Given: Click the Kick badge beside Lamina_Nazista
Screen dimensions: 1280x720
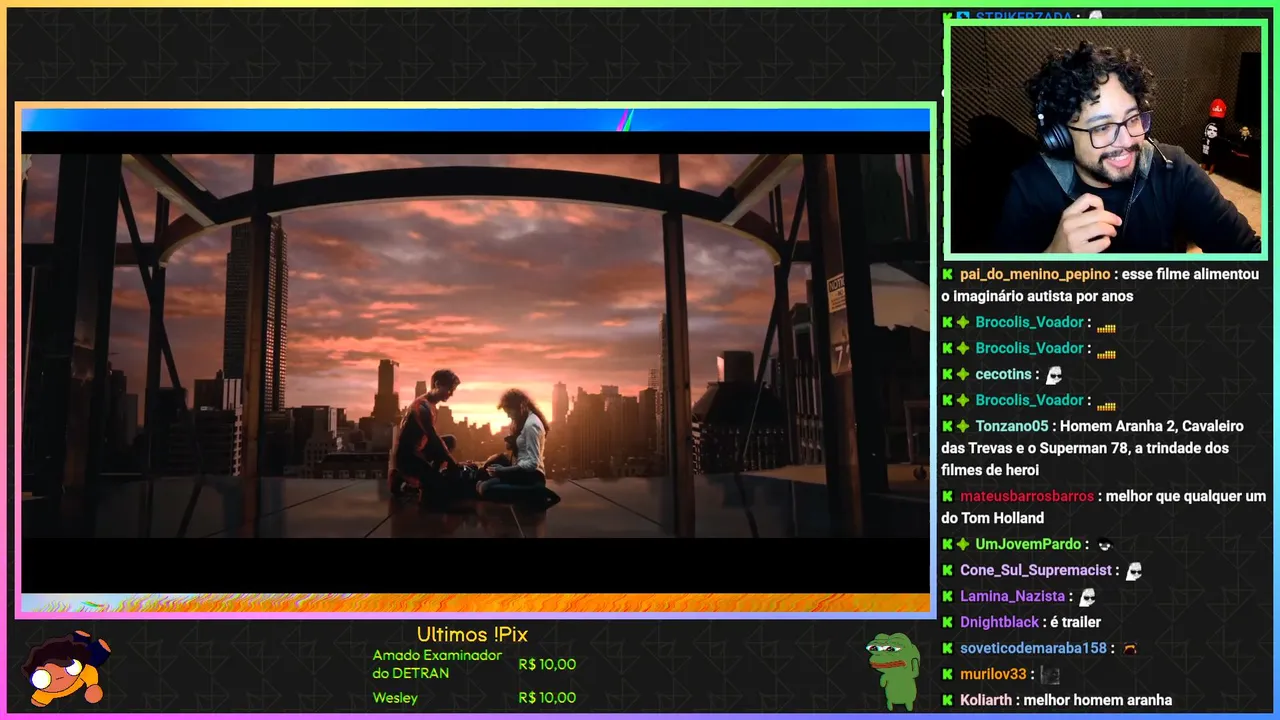Looking at the screenshot, I should pos(947,596).
